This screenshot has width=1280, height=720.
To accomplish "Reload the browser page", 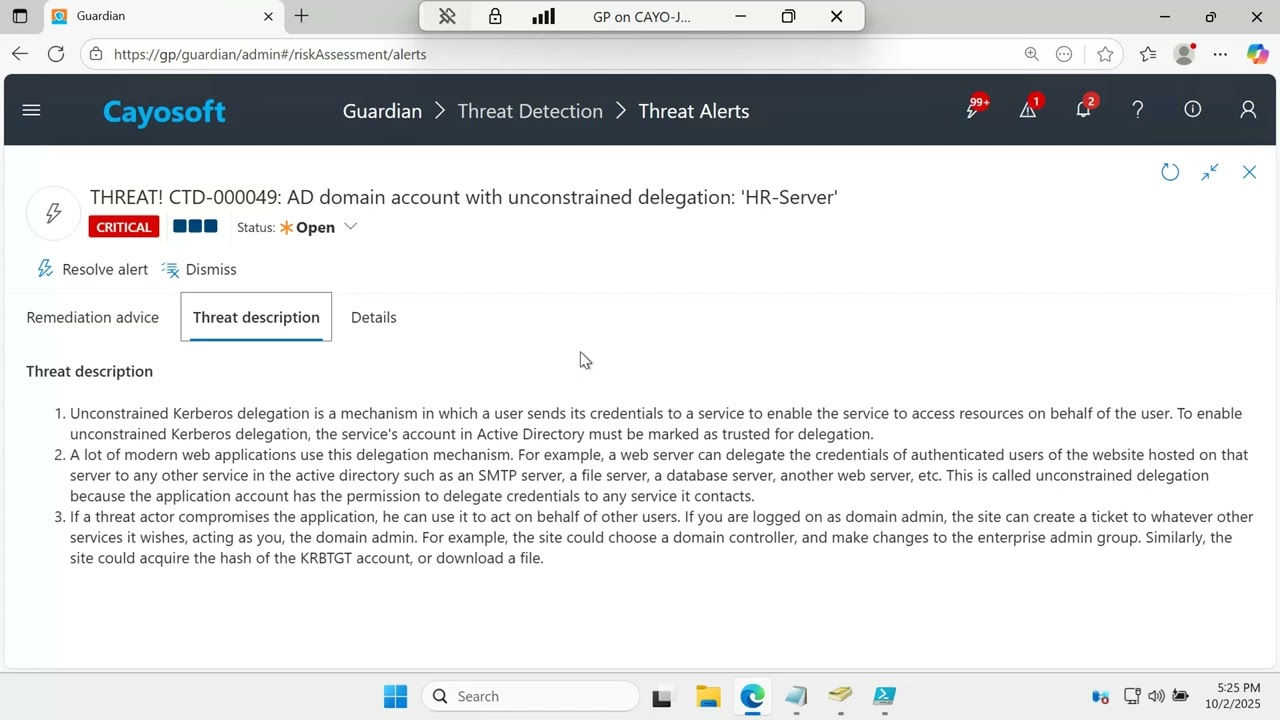I will pos(56,54).
